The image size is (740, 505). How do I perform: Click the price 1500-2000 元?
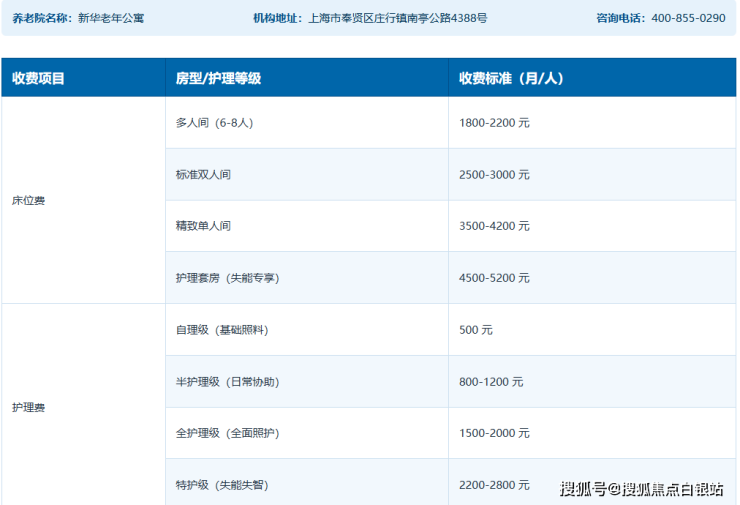click(x=494, y=433)
